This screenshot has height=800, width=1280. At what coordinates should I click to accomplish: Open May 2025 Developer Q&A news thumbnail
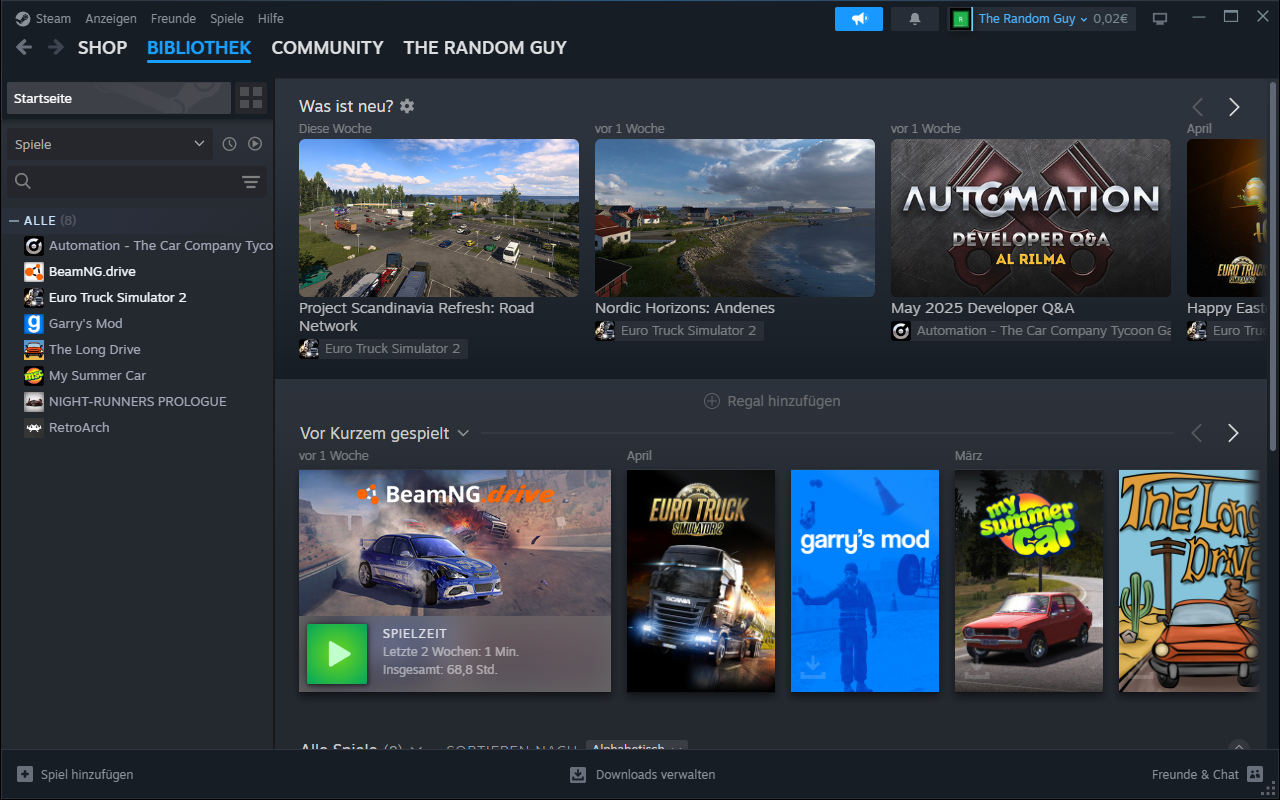pos(1031,218)
